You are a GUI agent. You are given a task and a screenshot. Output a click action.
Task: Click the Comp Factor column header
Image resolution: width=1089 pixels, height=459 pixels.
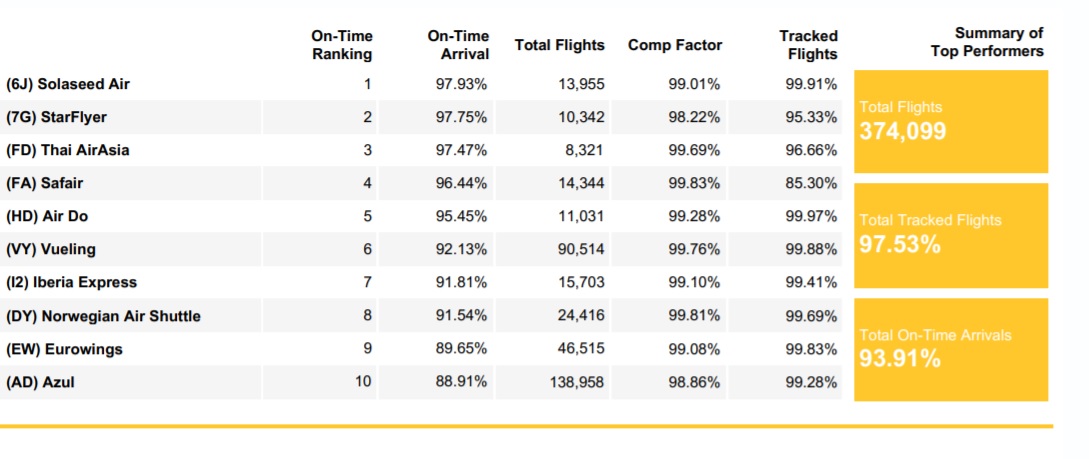tap(675, 45)
